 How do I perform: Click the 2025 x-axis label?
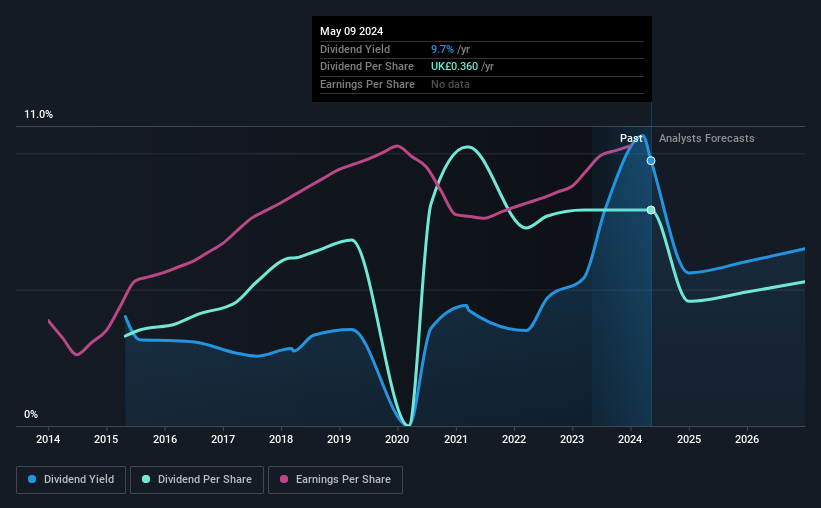[x=689, y=439]
